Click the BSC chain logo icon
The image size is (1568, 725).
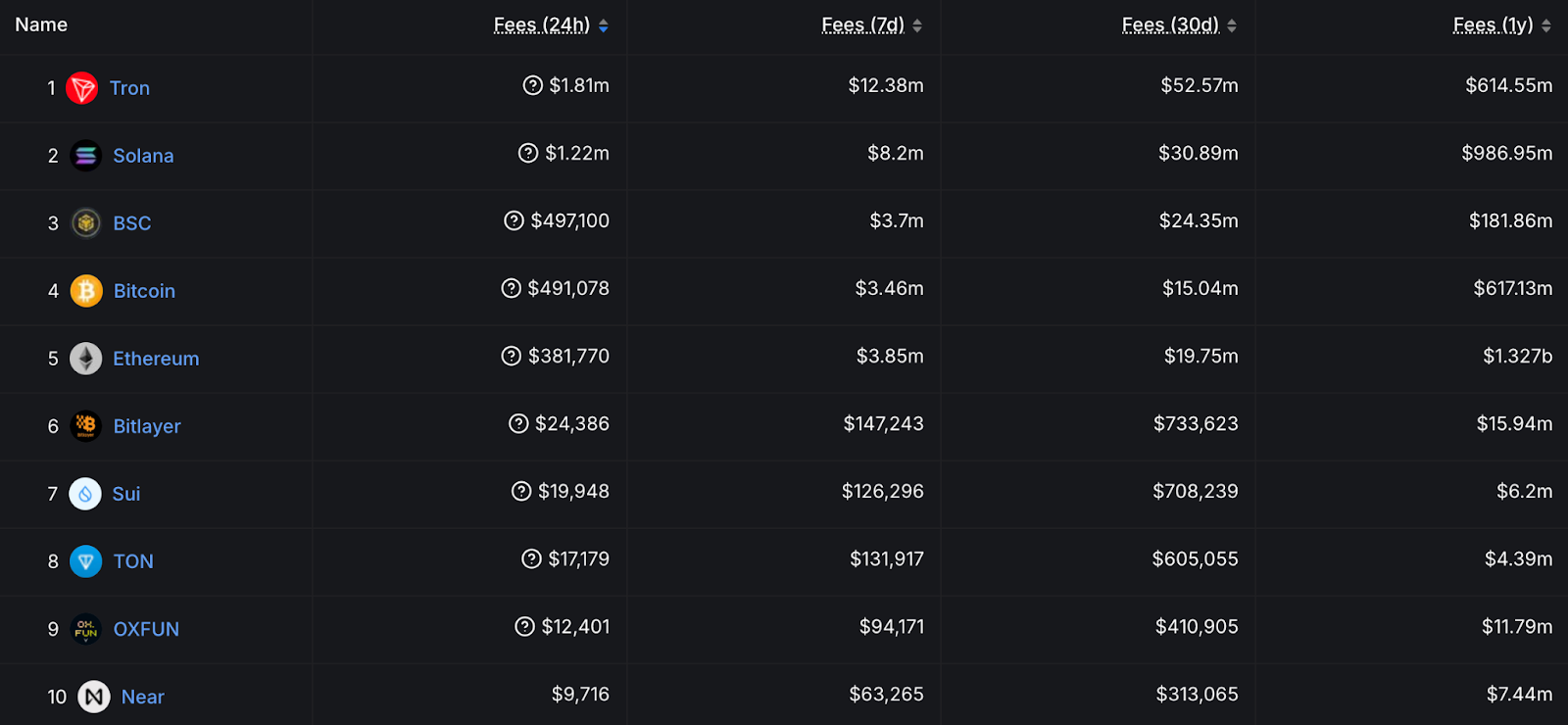pyautogui.click(x=86, y=223)
